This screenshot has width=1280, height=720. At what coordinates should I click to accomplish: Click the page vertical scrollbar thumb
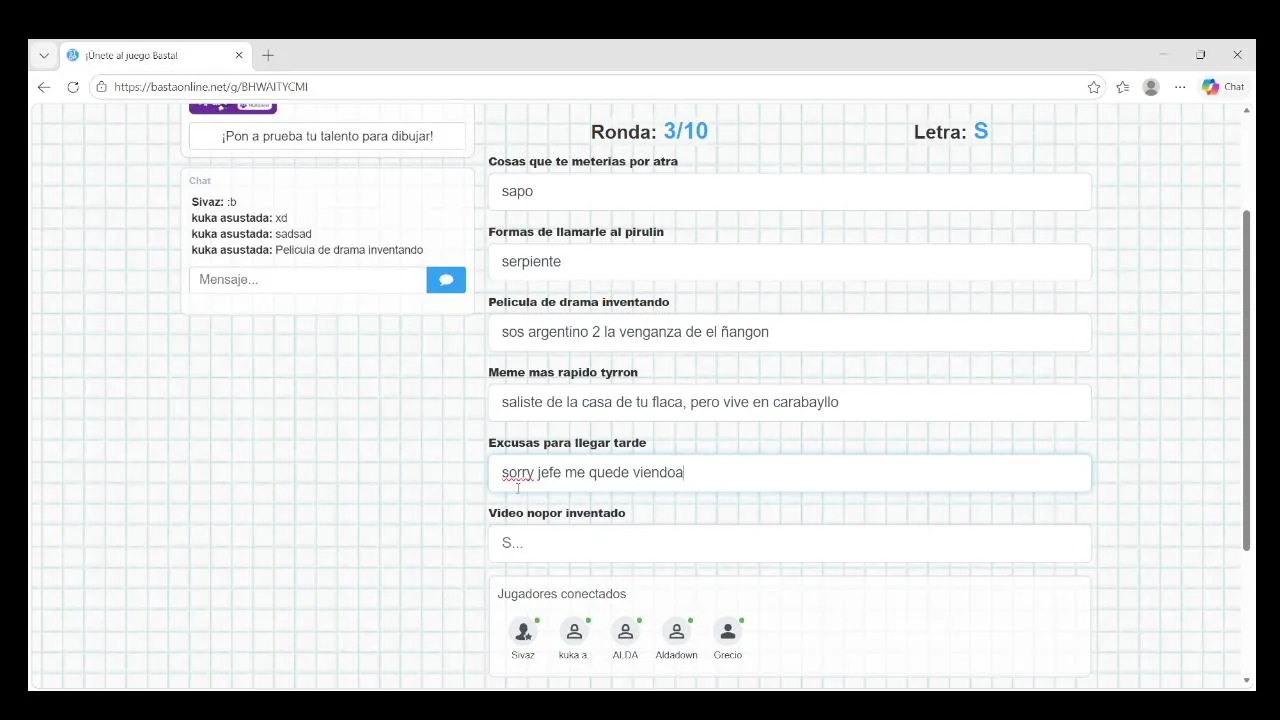(1246, 380)
